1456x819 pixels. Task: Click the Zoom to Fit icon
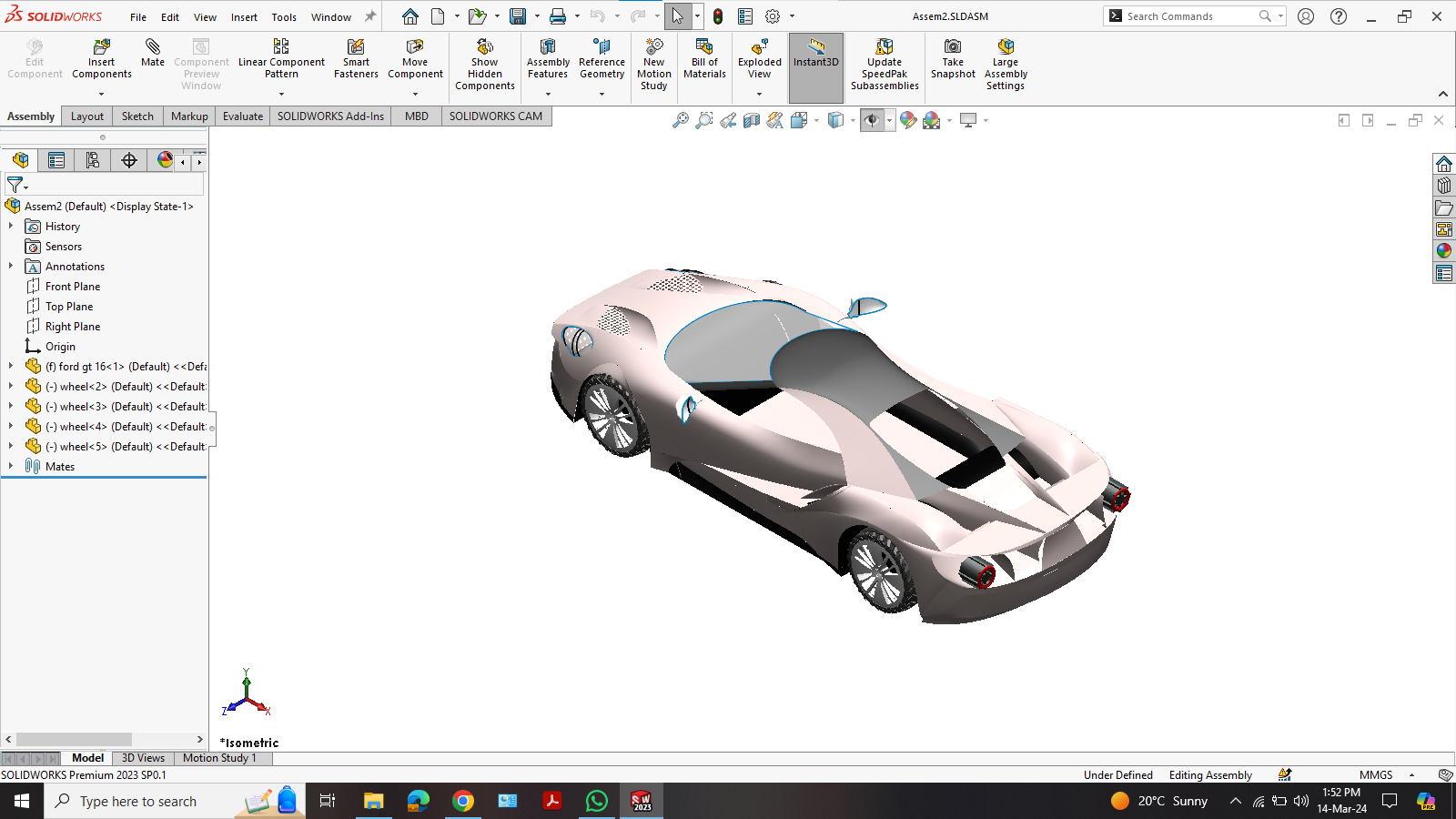tap(680, 120)
